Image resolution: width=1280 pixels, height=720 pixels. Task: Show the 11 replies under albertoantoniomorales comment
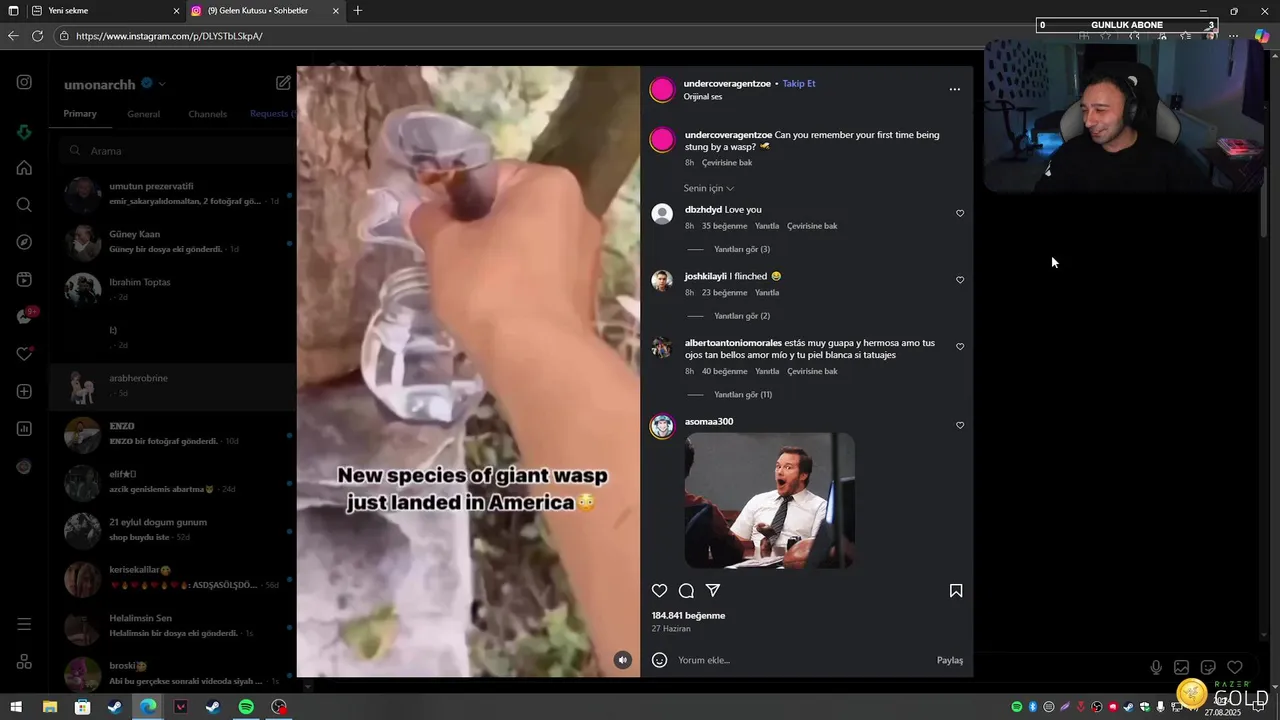743,394
